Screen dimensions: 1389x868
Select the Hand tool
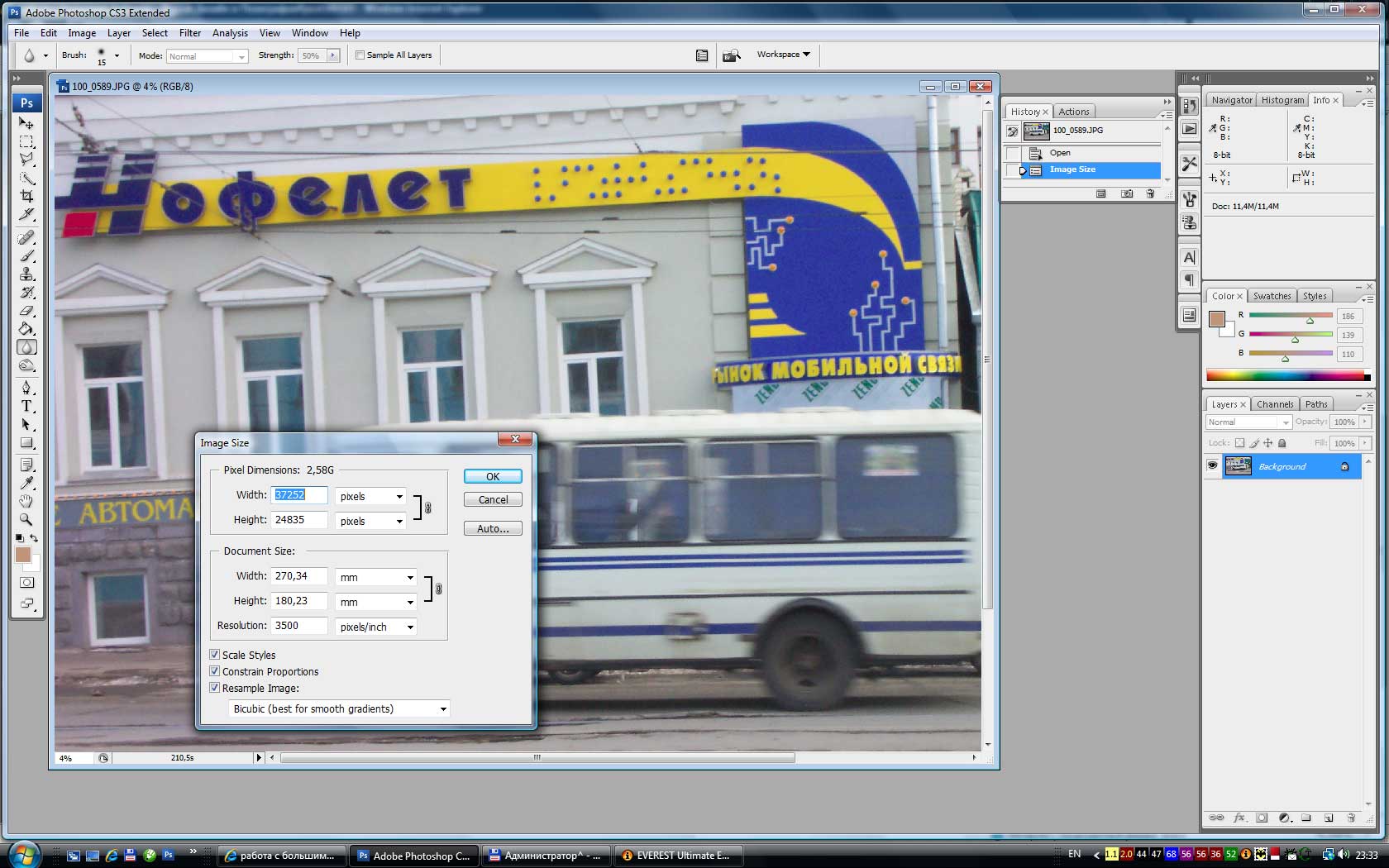pyautogui.click(x=26, y=501)
